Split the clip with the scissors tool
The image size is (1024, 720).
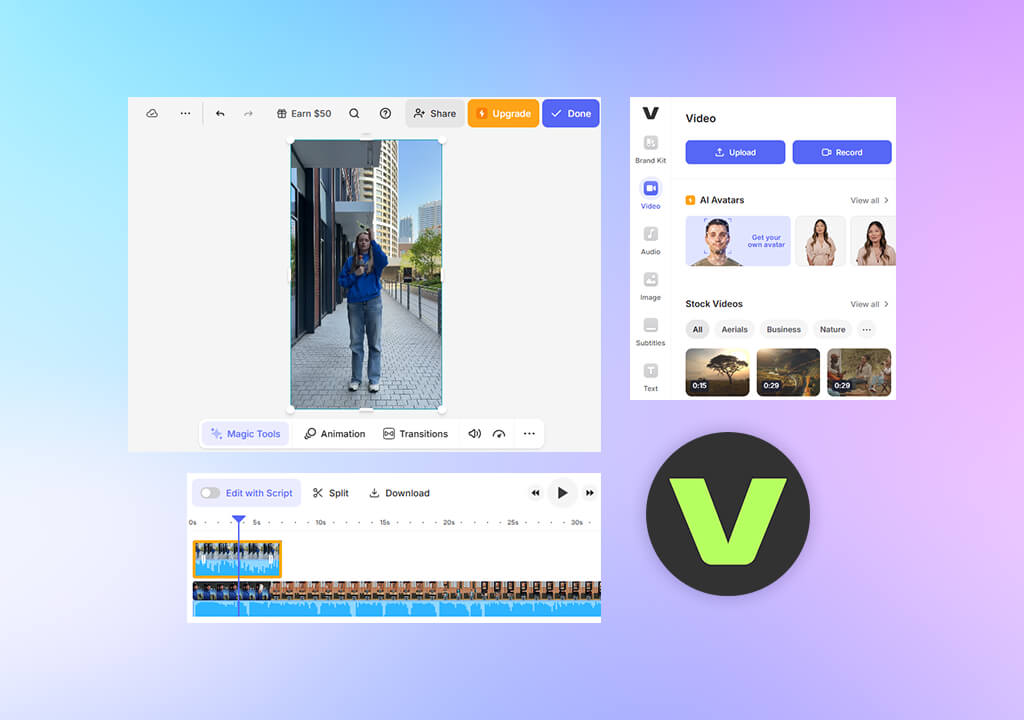click(x=330, y=493)
